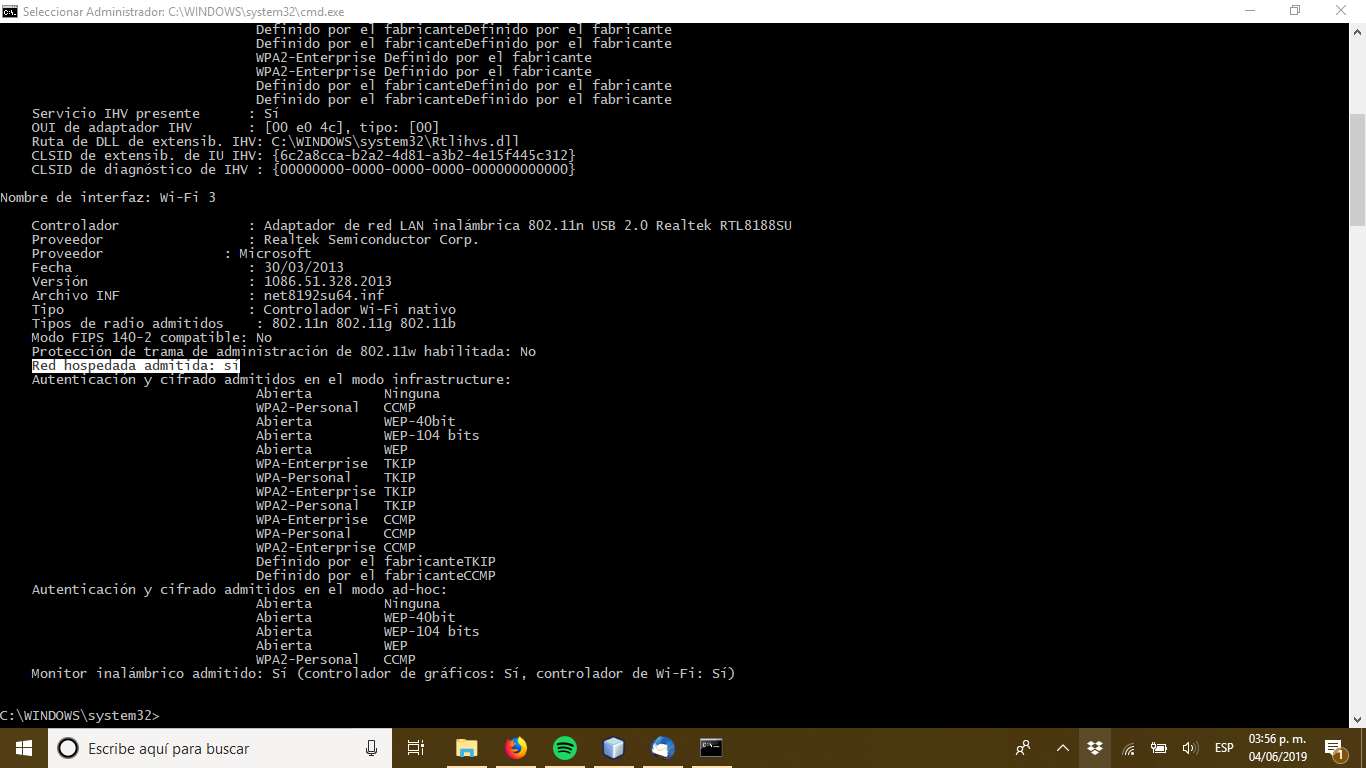This screenshot has height=768, width=1366.
Task: Show hidden system tray icons
Action: (1062, 748)
